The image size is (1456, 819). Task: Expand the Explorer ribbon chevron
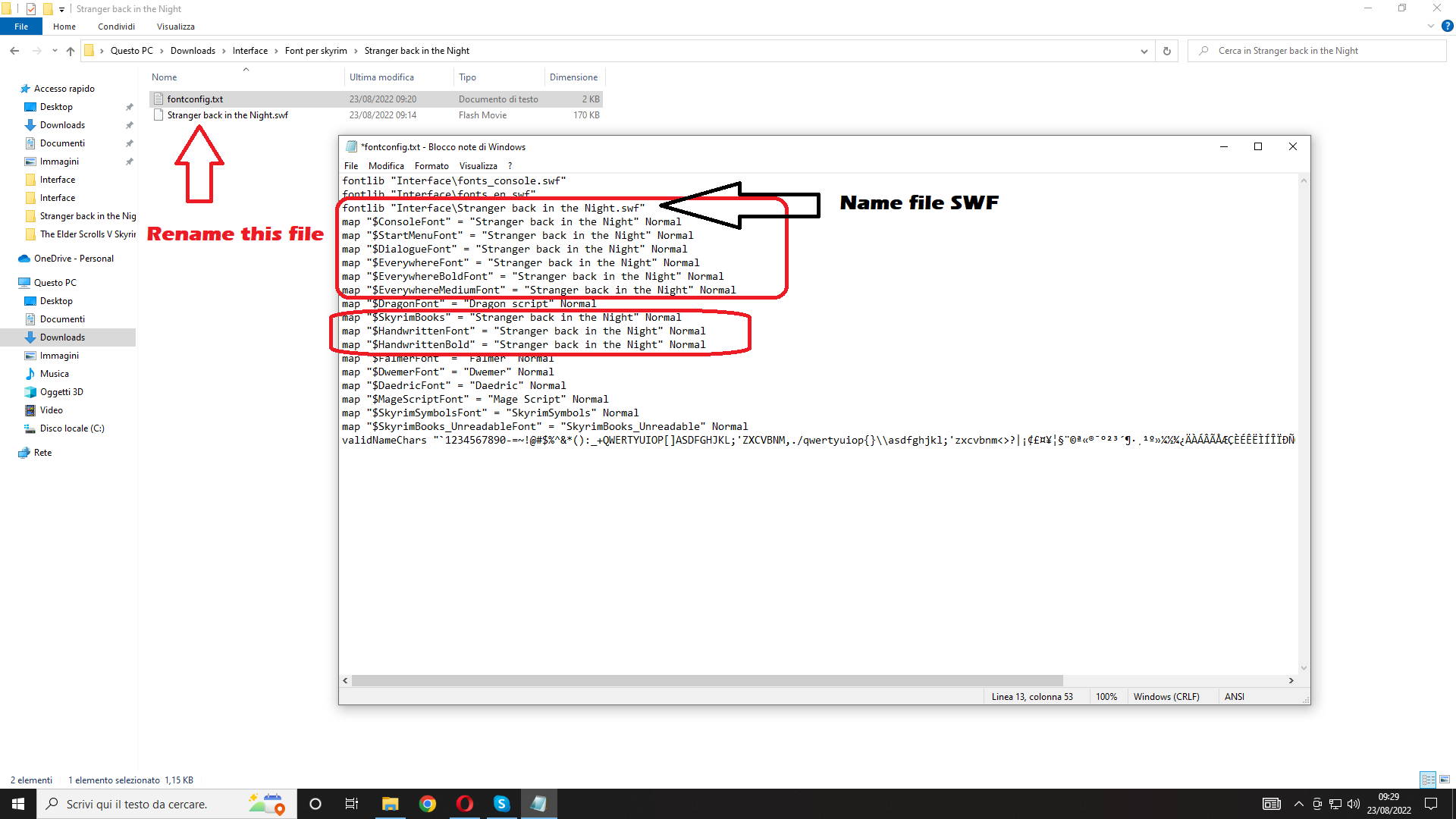tap(1431, 26)
